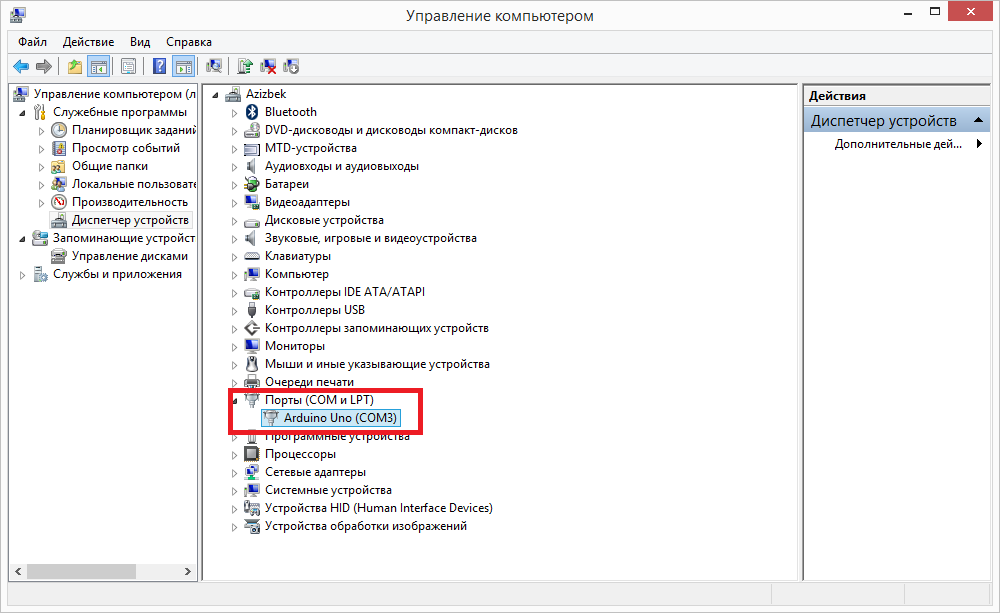The image size is (1000, 613).
Task: Open Дополнительные действия submenu arrow
Action: (979, 144)
